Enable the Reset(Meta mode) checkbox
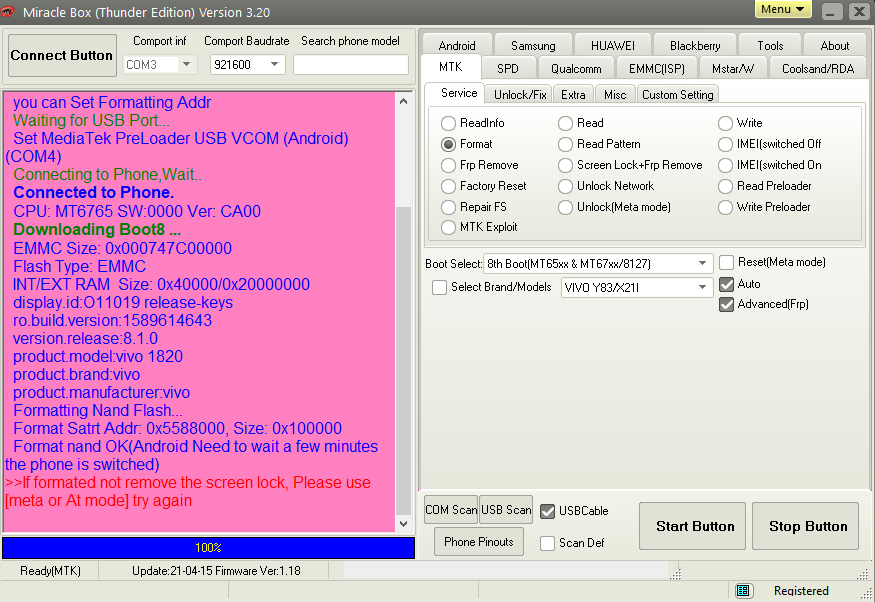875x602 pixels. (726, 262)
